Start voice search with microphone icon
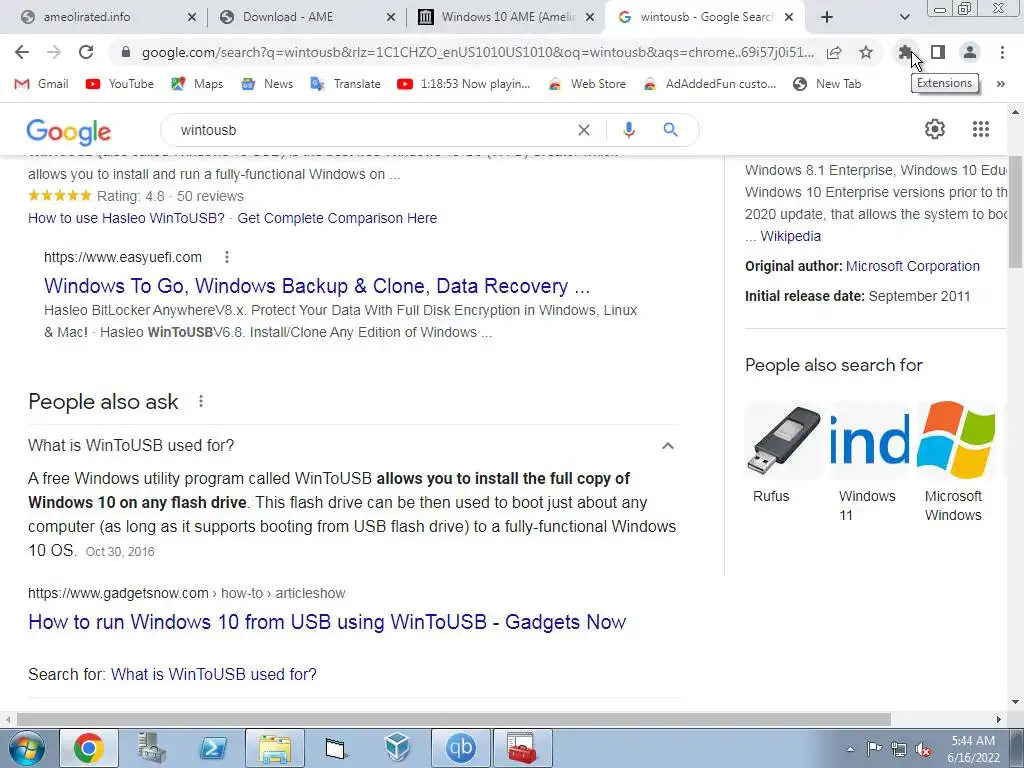This screenshot has height=768, width=1024. 628,130
